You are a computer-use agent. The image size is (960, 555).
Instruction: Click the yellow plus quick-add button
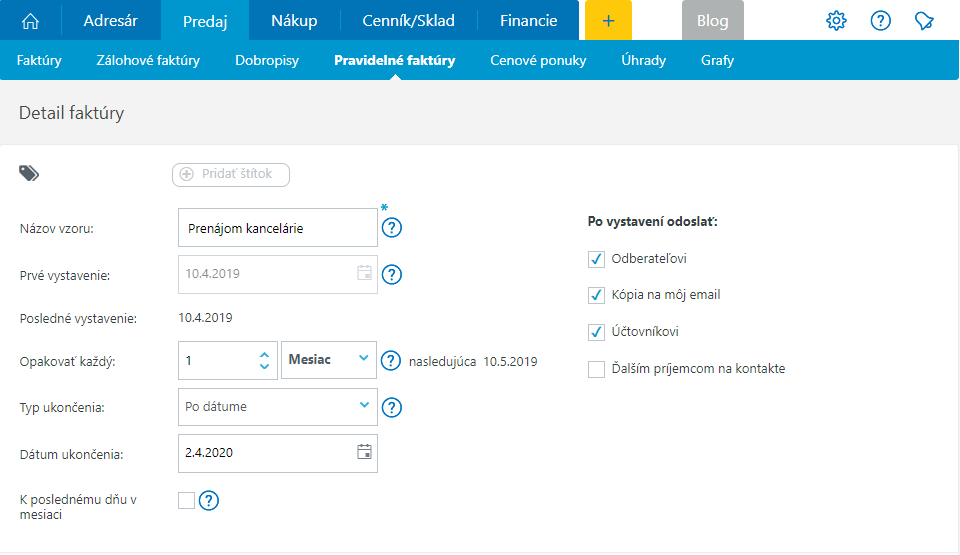click(608, 21)
